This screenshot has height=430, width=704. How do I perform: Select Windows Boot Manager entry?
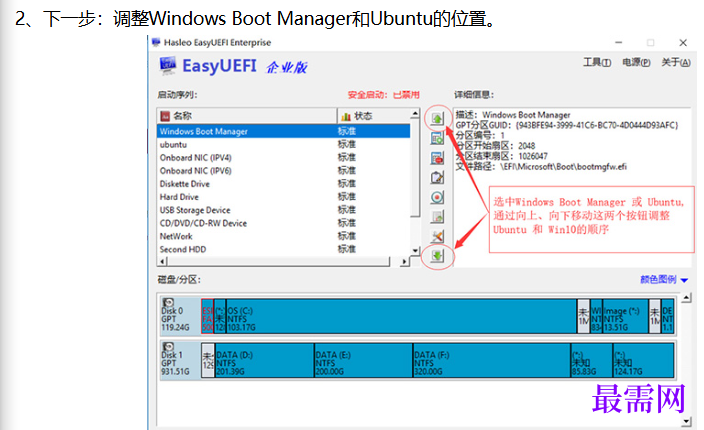283,131
